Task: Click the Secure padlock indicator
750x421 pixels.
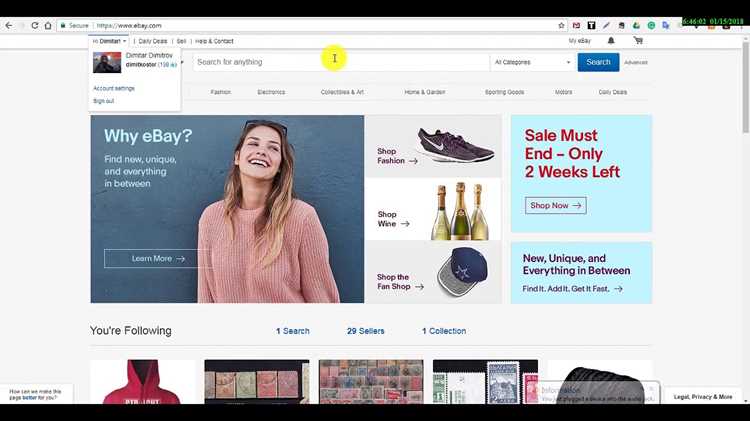Action: click(75, 25)
